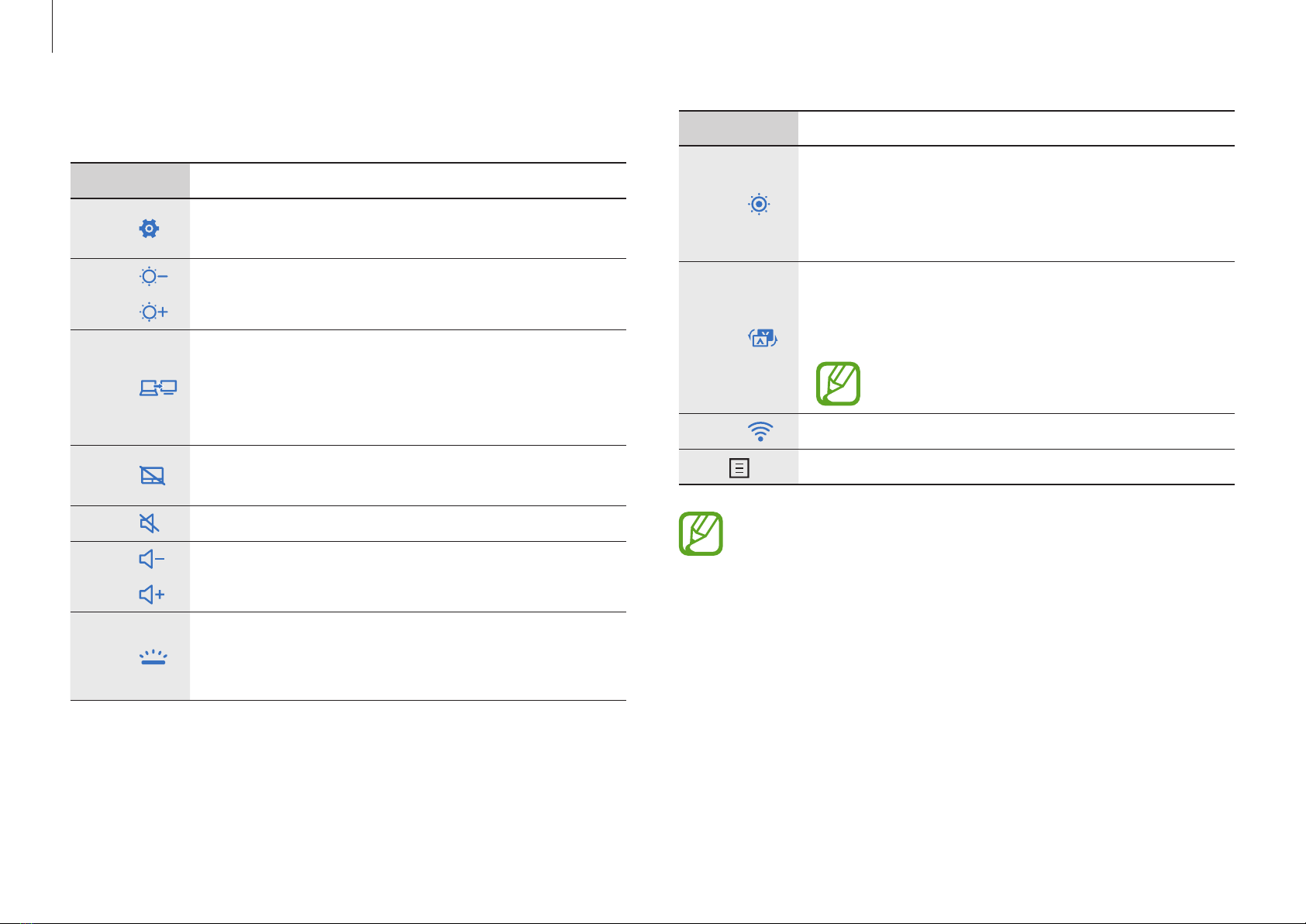Toggle the crossed-out touchpad icon
Viewport: 1306px width, 924px height.
pyautogui.click(x=153, y=476)
